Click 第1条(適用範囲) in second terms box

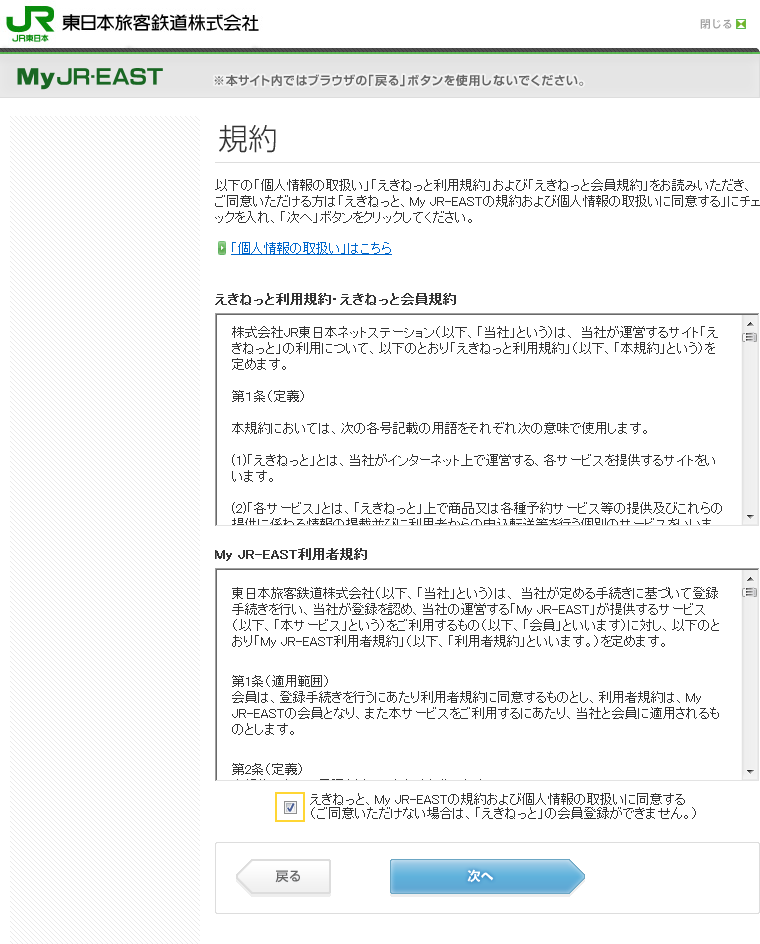(280, 681)
